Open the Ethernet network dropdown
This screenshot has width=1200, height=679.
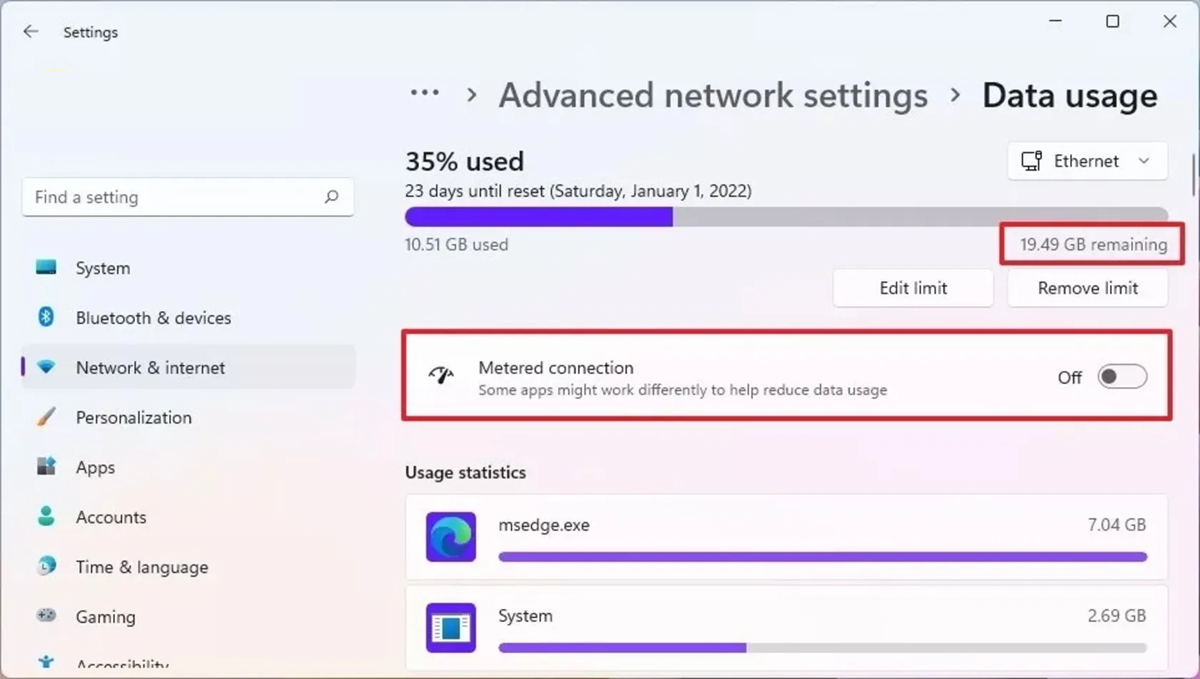[1087, 161]
